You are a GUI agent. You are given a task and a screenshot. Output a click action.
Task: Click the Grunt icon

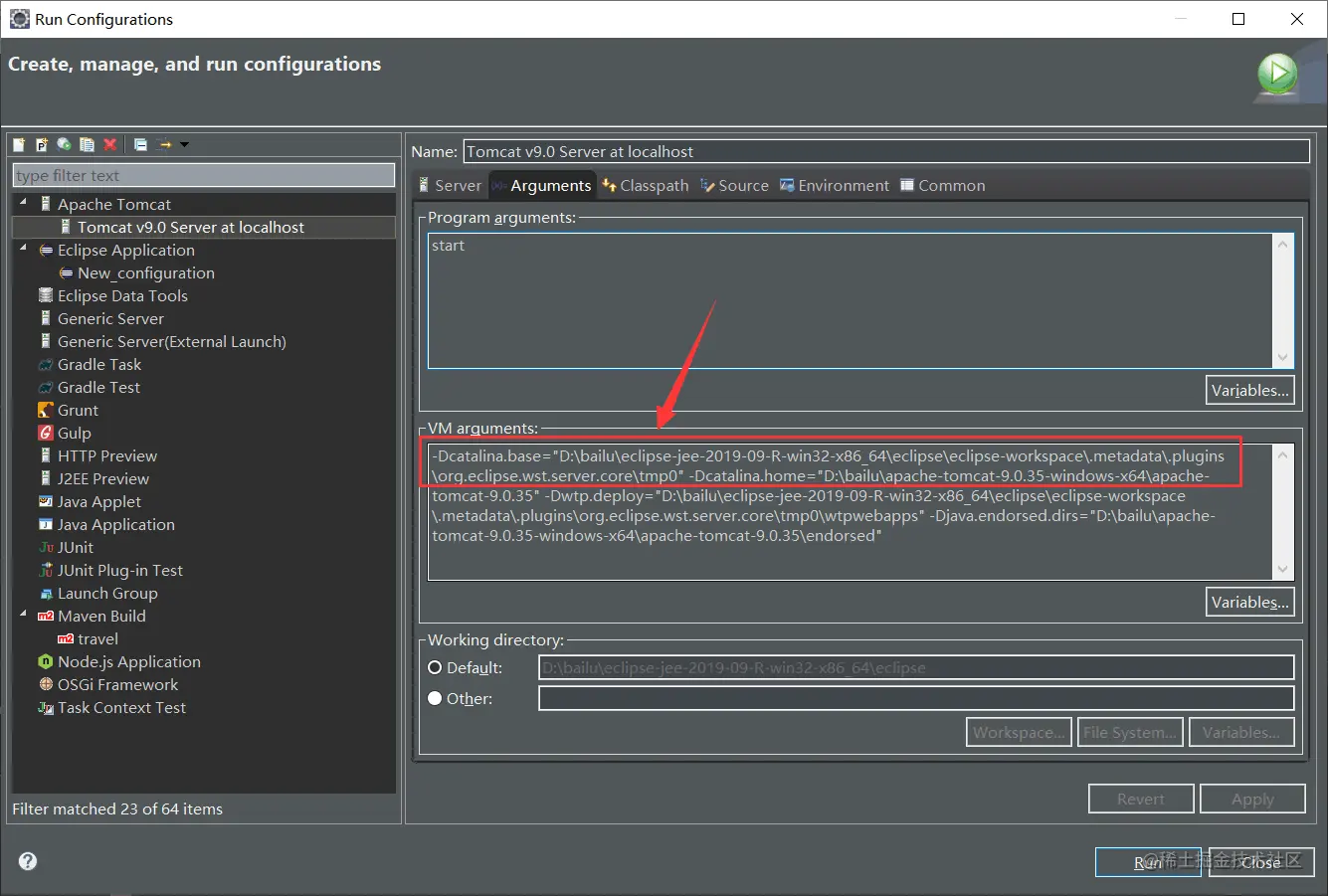46,410
